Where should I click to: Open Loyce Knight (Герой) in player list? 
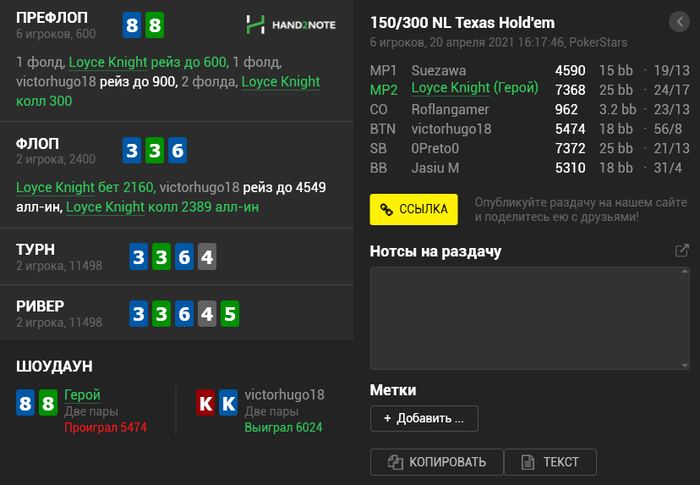[x=475, y=88]
